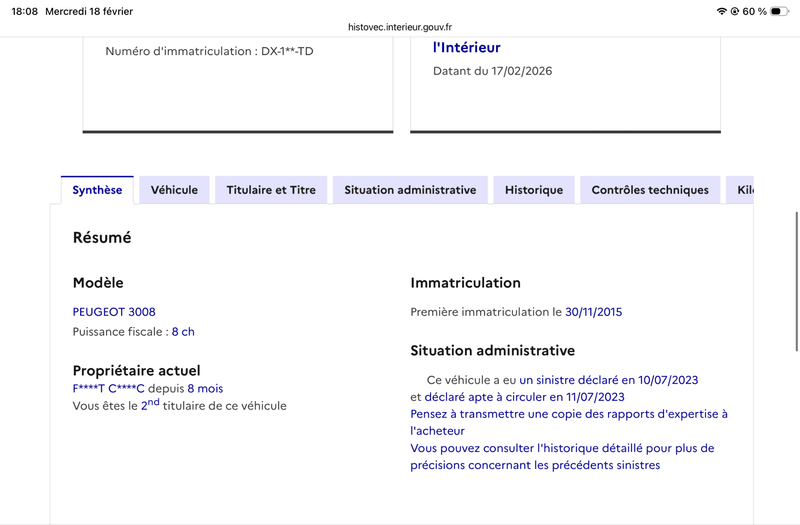Tap the Wi-Fi status icon
800x525 pixels.
pyautogui.click(x=721, y=11)
